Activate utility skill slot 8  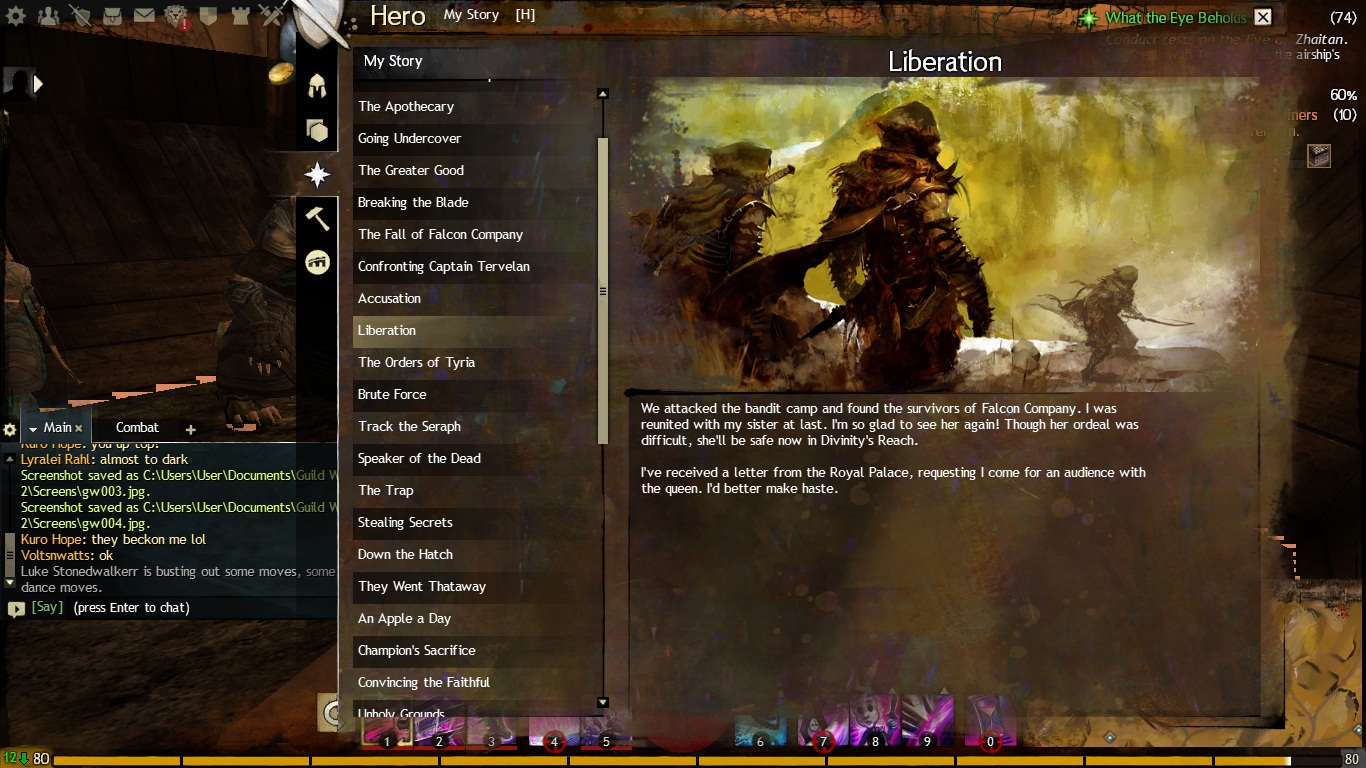point(875,722)
